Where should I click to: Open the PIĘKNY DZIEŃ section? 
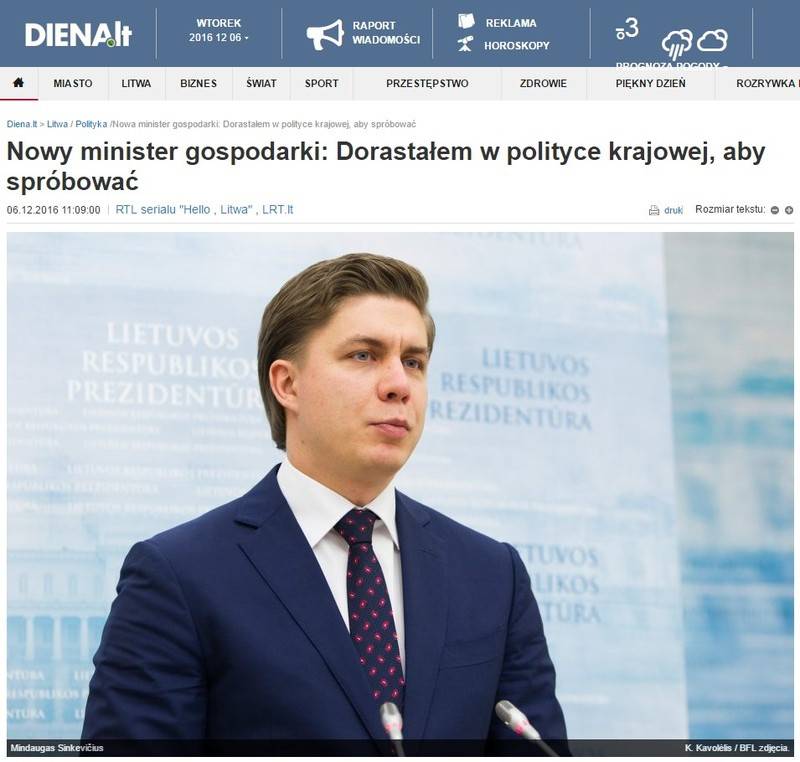pyautogui.click(x=651, y=83)
